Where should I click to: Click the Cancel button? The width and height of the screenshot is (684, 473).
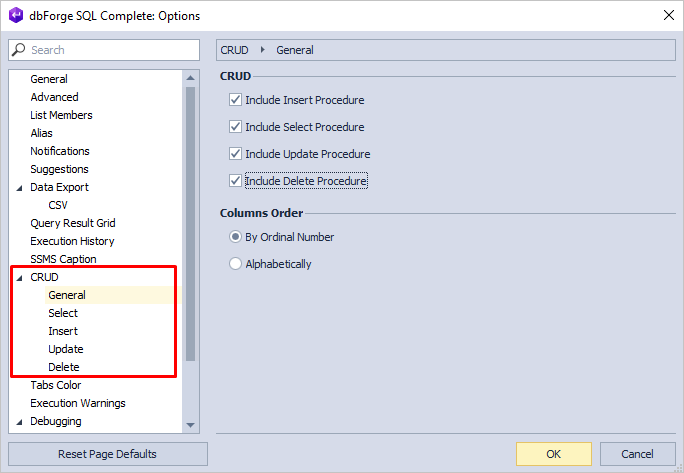click(x=637, y=454)
